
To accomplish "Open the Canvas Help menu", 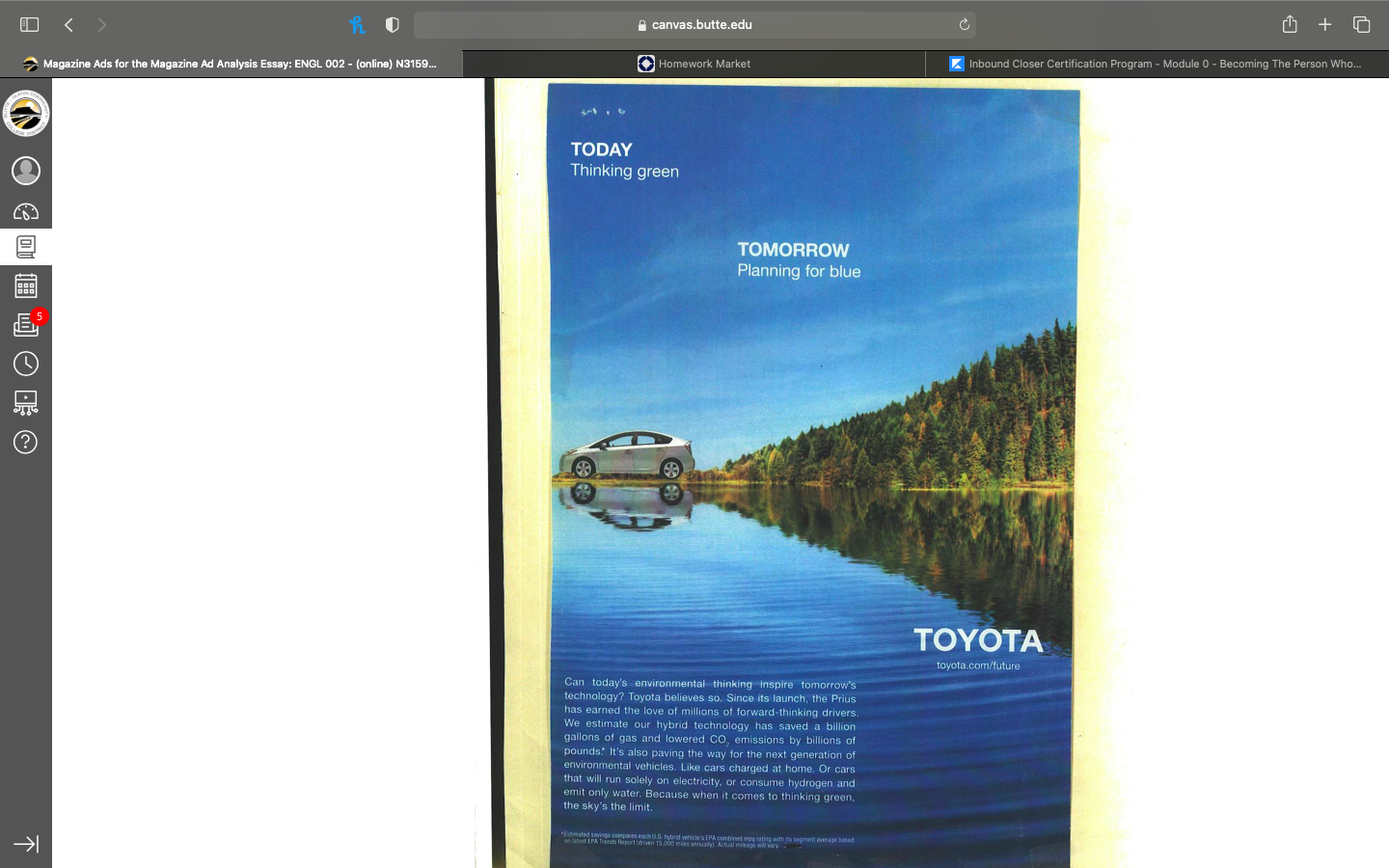I will [x=26, y=442].
